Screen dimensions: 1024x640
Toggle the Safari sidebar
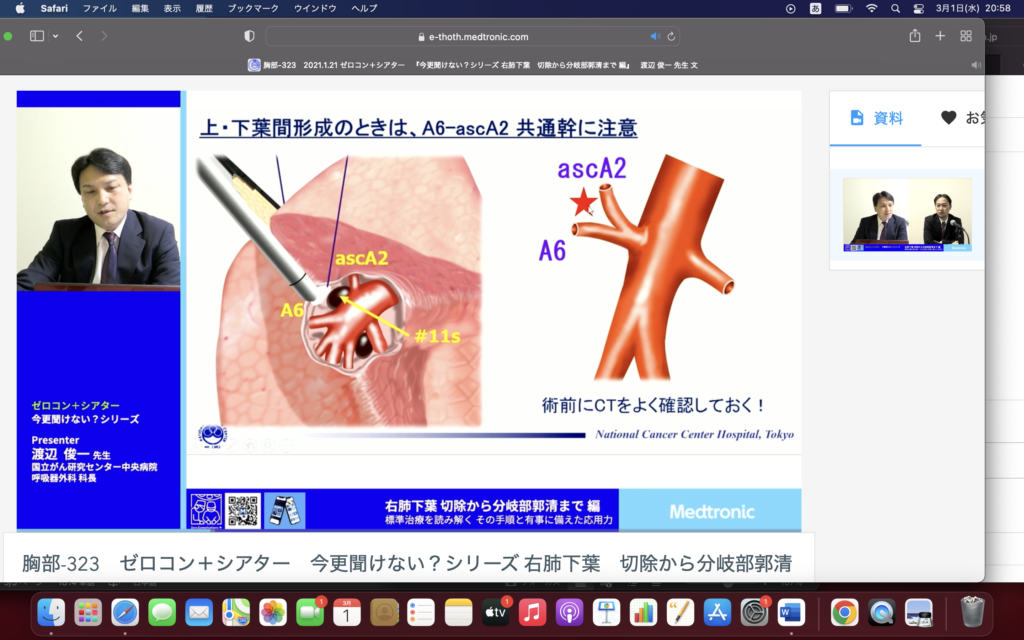(x=37, y=36)
